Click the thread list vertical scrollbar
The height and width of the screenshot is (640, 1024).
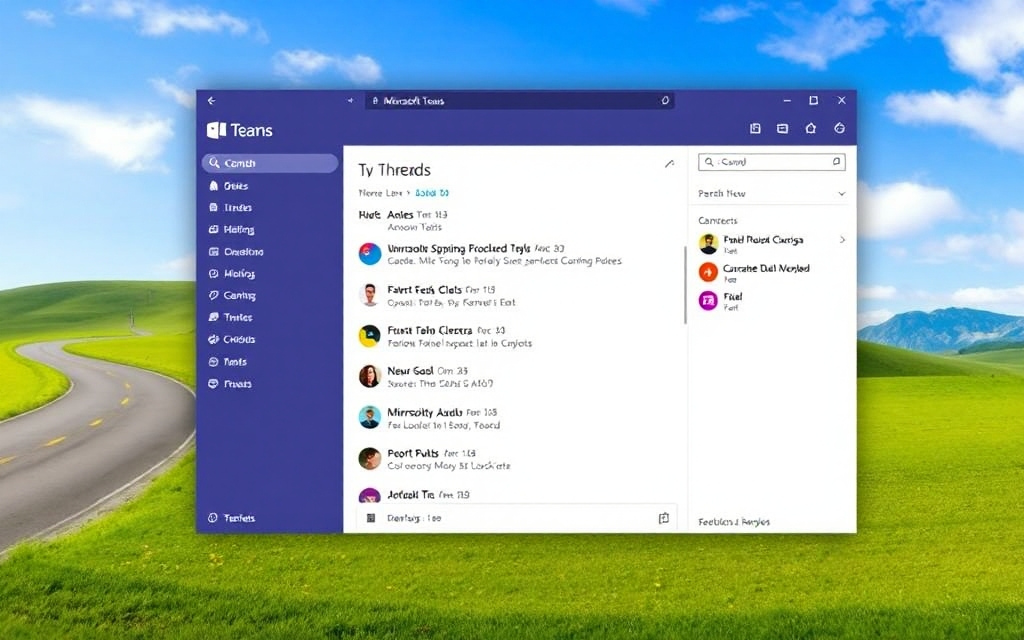(684, 285)
